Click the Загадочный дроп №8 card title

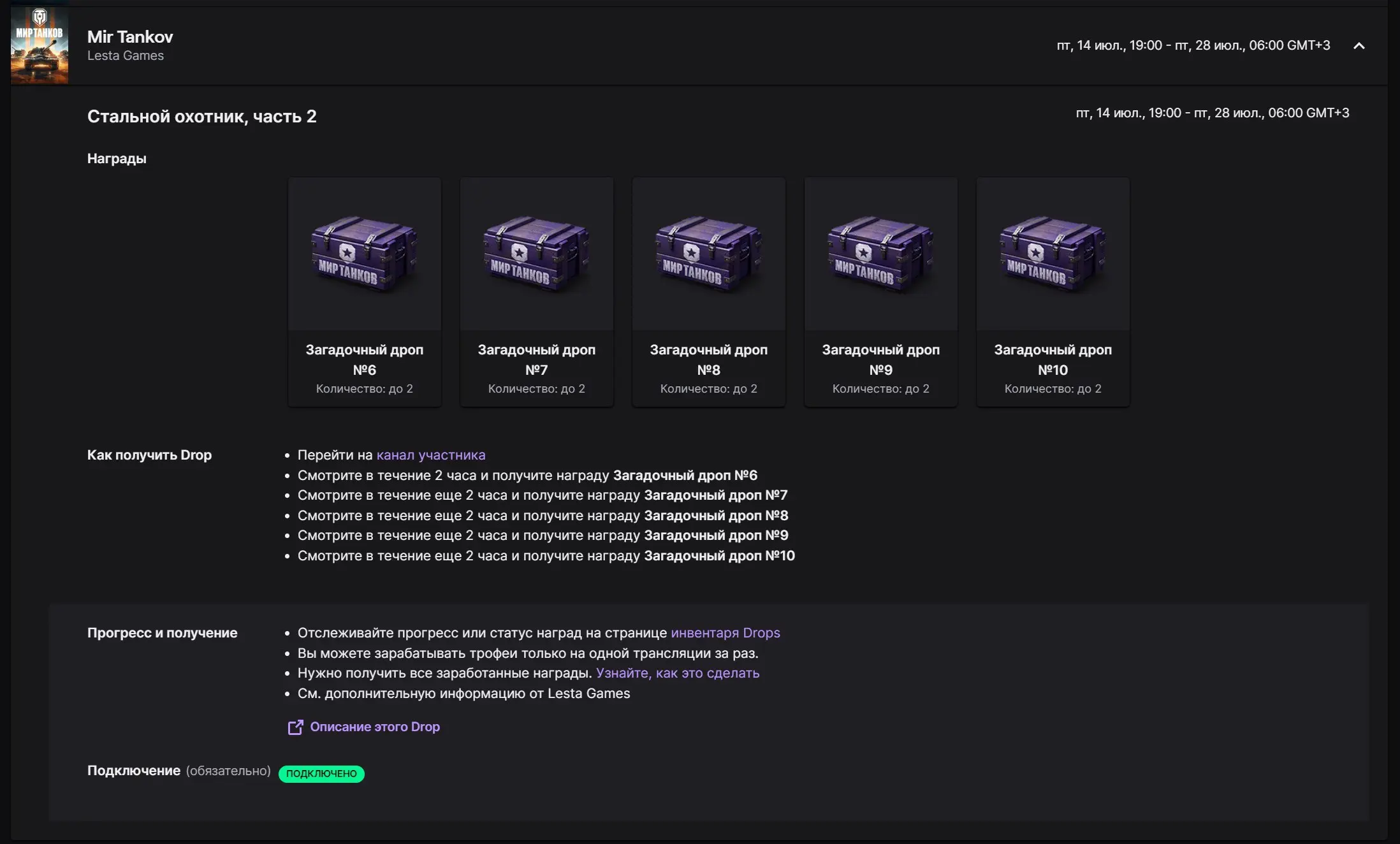pyautogui.click(x=709, y=360)
